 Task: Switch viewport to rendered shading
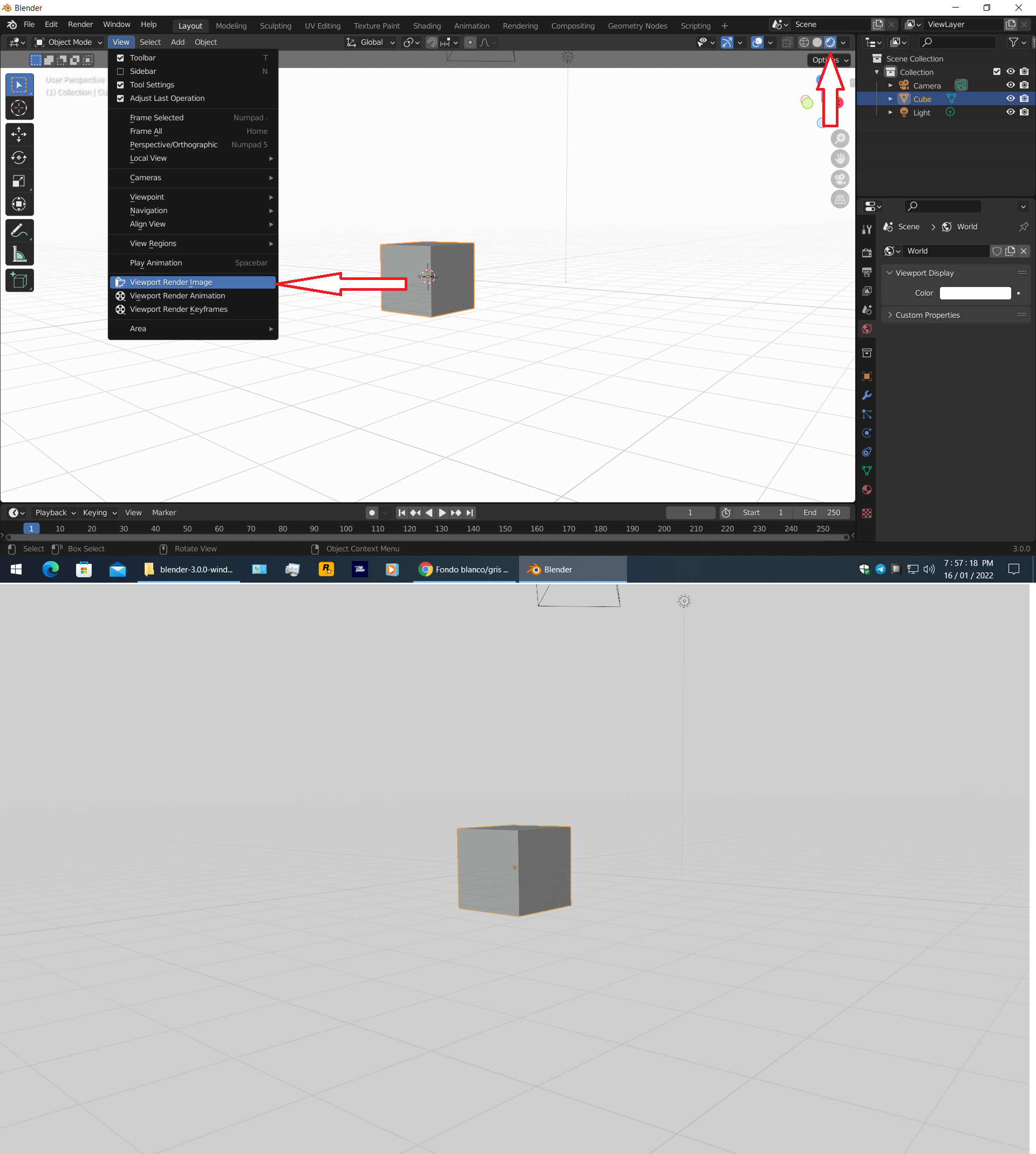tap(830, 42)
